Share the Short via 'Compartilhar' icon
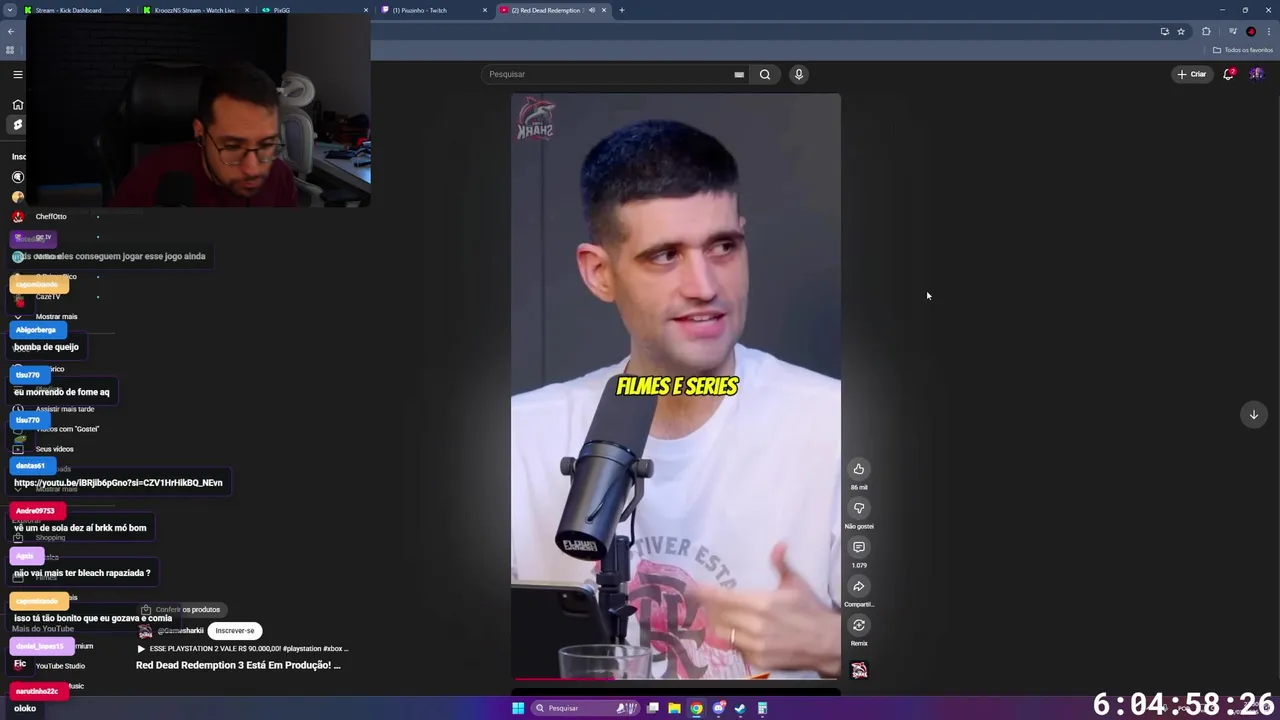 point(858,586)
